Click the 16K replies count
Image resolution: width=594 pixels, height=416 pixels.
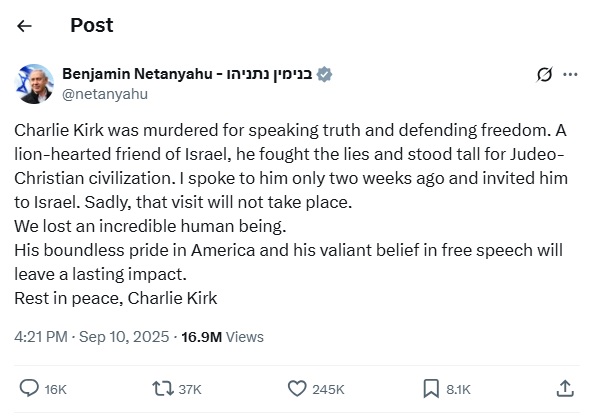click(55, 389)
